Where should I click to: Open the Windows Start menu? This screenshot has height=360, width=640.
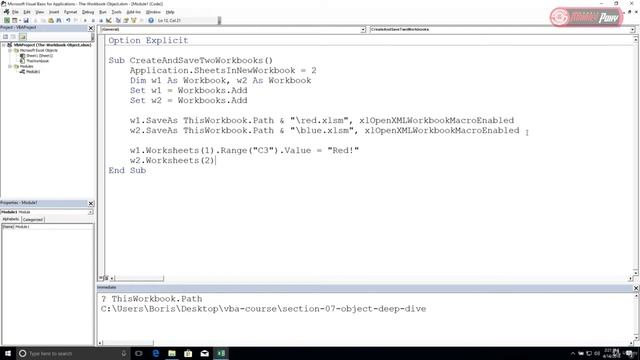pos(8,353)
